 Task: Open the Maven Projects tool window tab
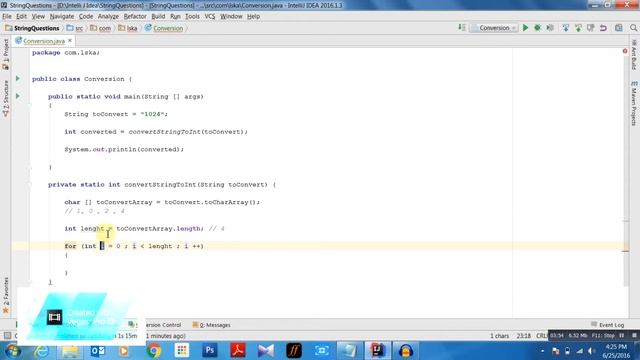click(x=634, y=103)
